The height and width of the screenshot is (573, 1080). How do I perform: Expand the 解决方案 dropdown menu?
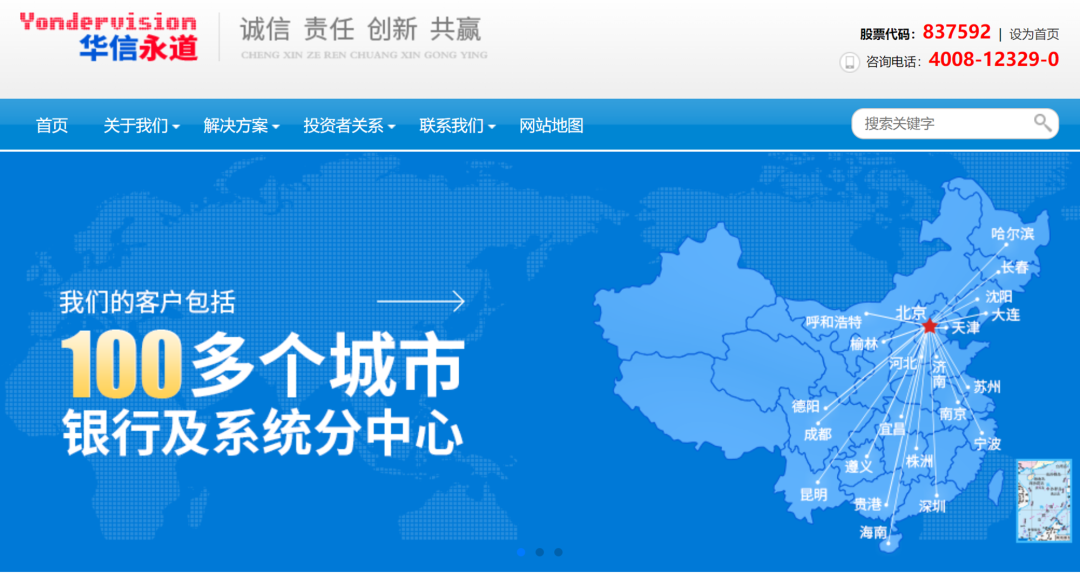pos(241,125)
